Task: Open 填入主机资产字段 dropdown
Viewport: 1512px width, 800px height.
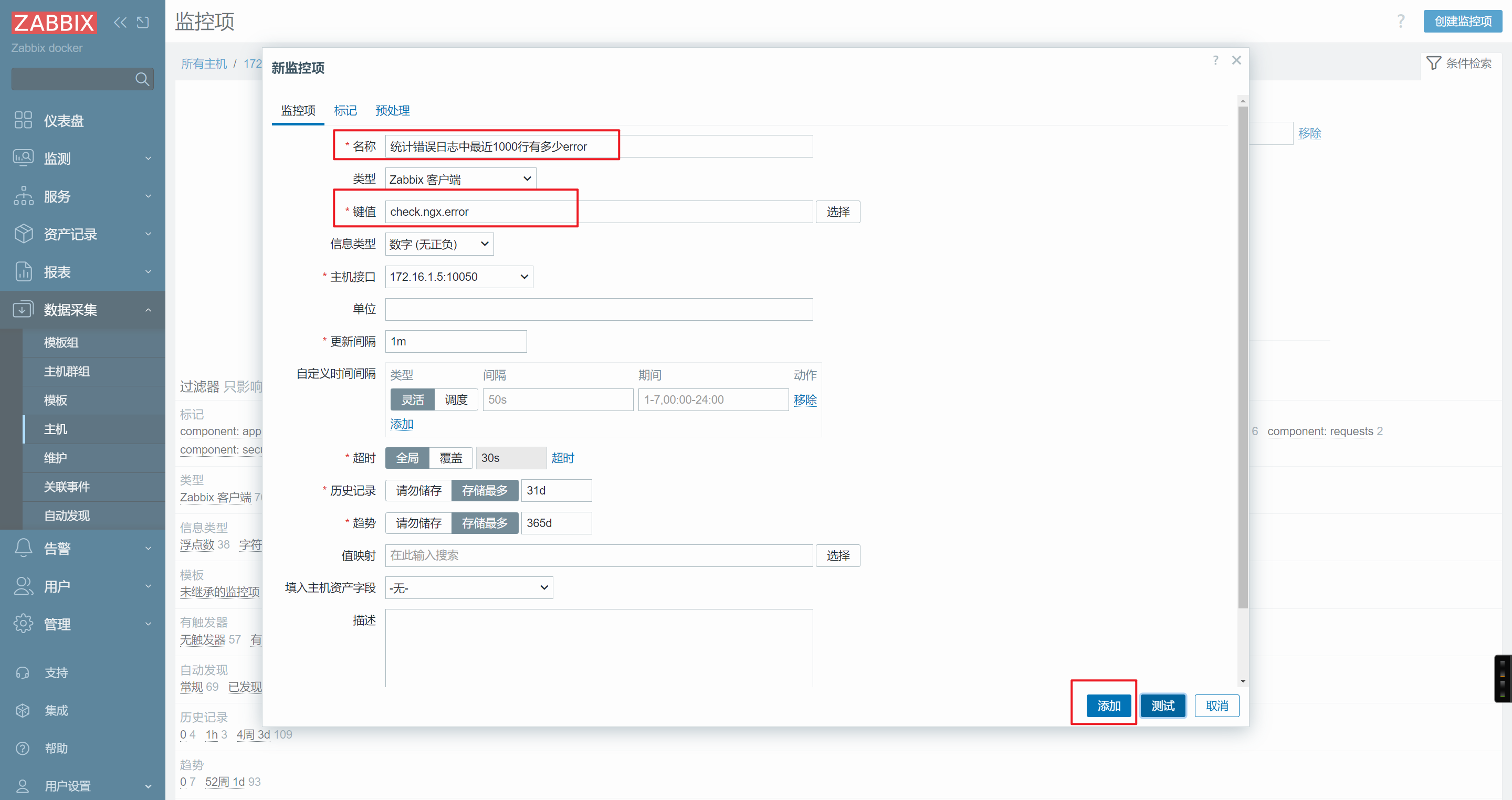Action: tap(469, 587)
